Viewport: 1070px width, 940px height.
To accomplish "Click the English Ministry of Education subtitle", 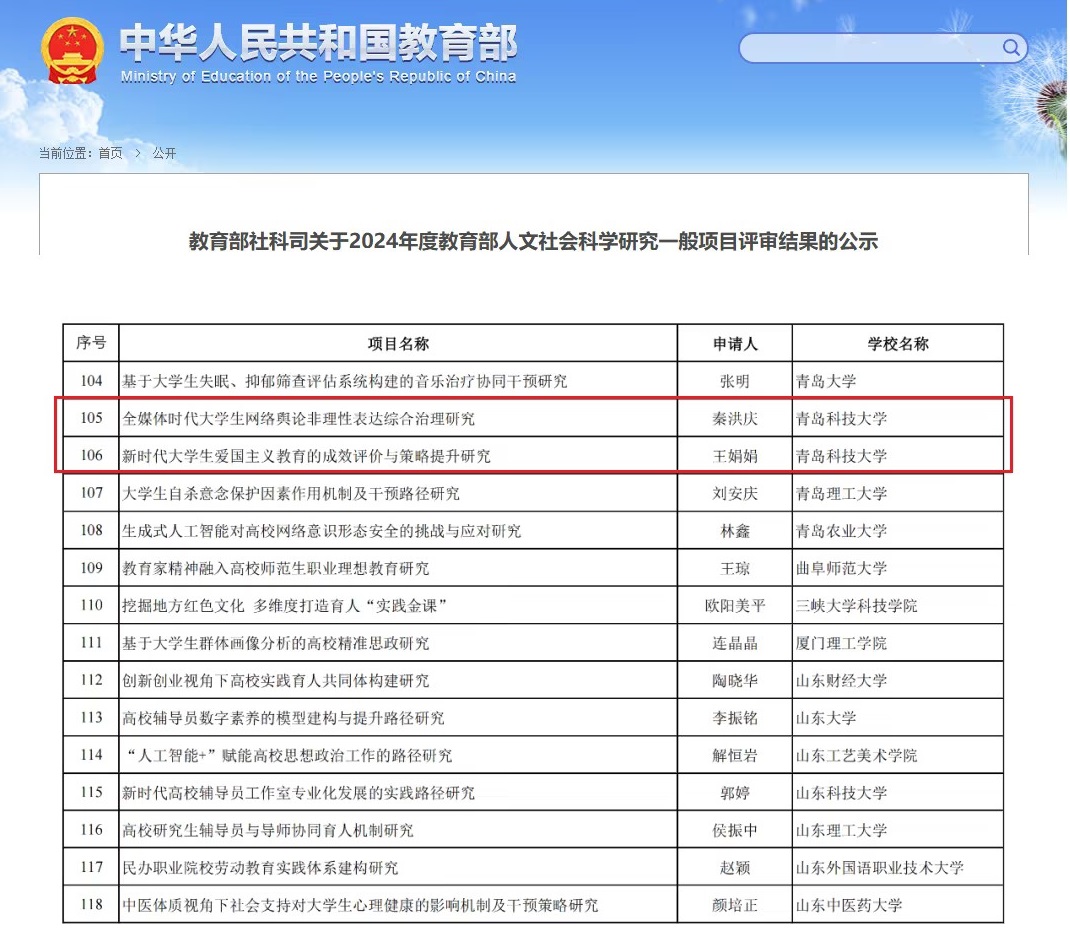I will coord(318,77).
